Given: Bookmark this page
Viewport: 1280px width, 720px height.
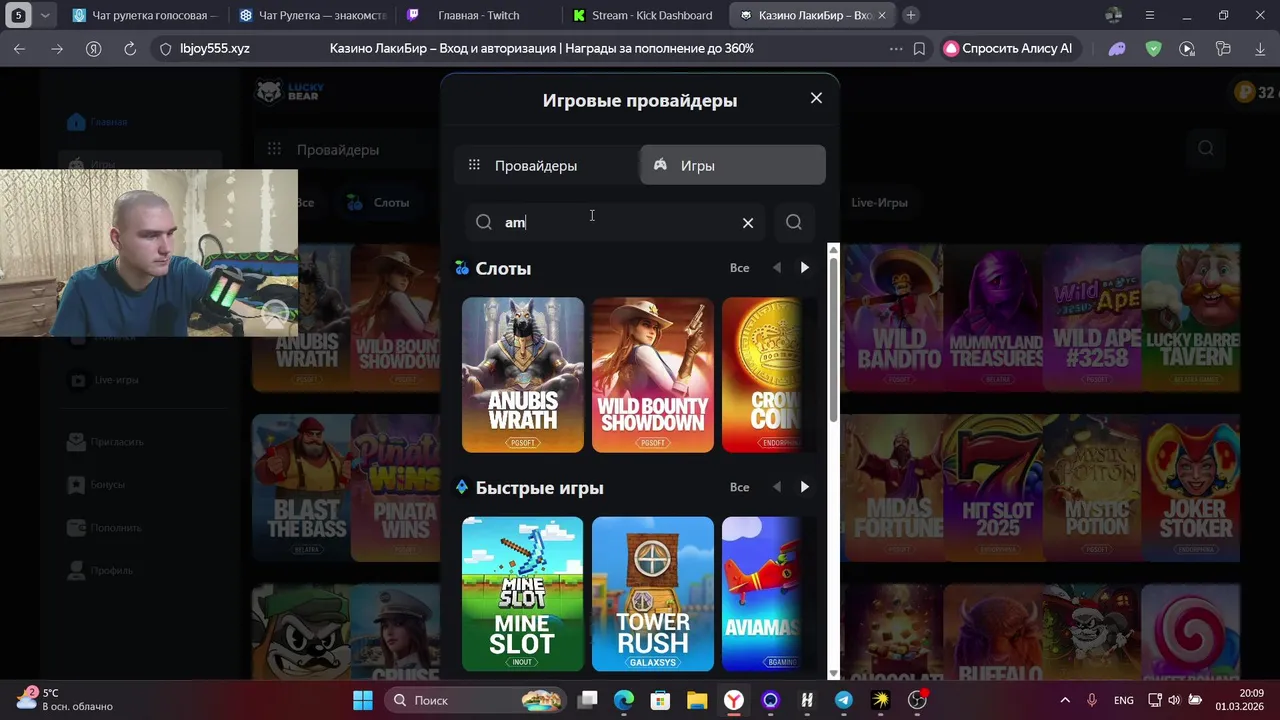Looking at the screenshot, I should coord(919,48).
